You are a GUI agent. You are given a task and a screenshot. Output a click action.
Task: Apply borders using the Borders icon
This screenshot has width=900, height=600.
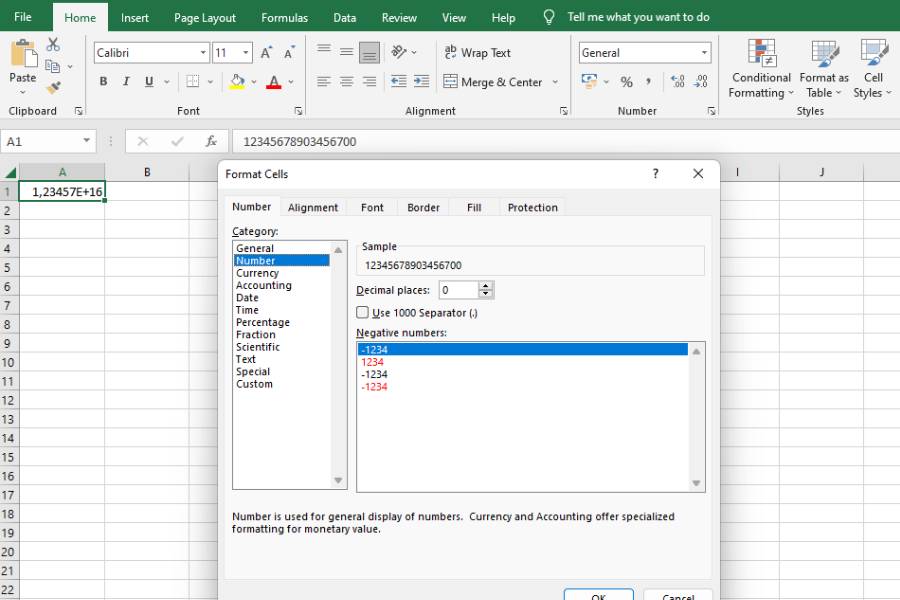193,82
